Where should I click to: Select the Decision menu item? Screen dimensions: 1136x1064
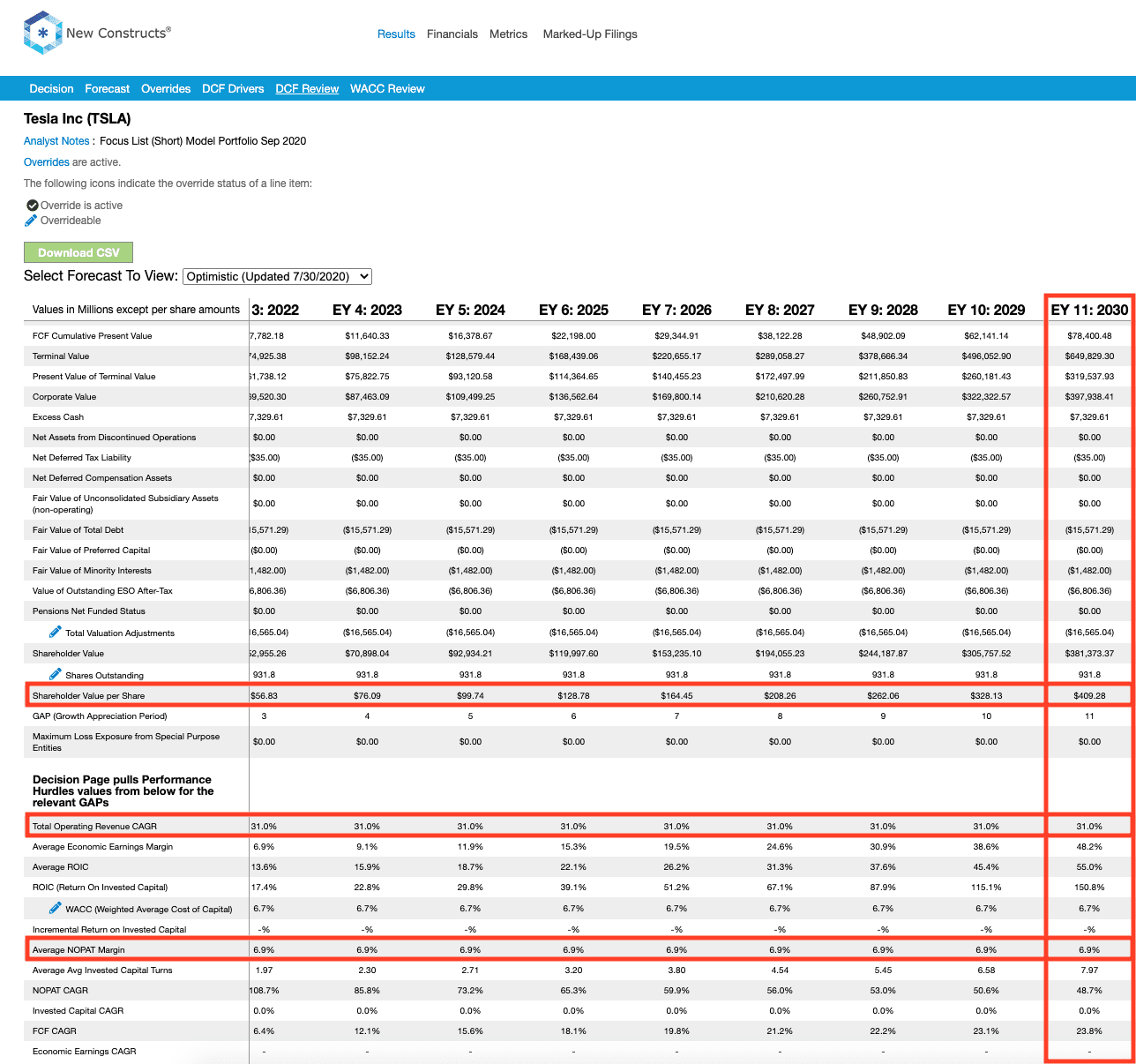[x=51, y=88]
